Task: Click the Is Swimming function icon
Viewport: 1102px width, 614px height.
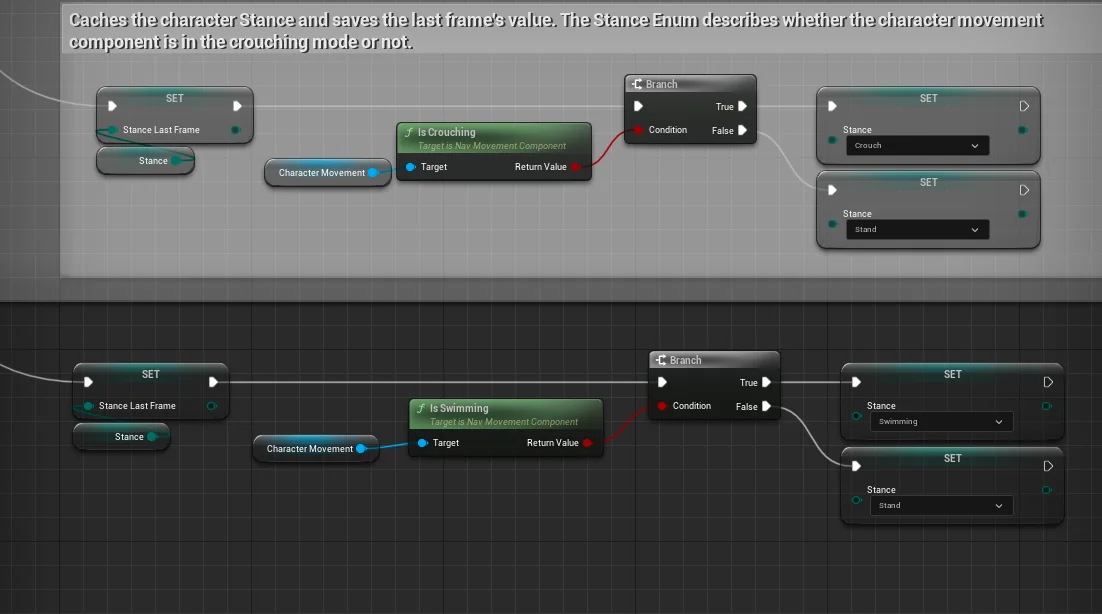Action: pyautogui.click(x=421, y=408)
